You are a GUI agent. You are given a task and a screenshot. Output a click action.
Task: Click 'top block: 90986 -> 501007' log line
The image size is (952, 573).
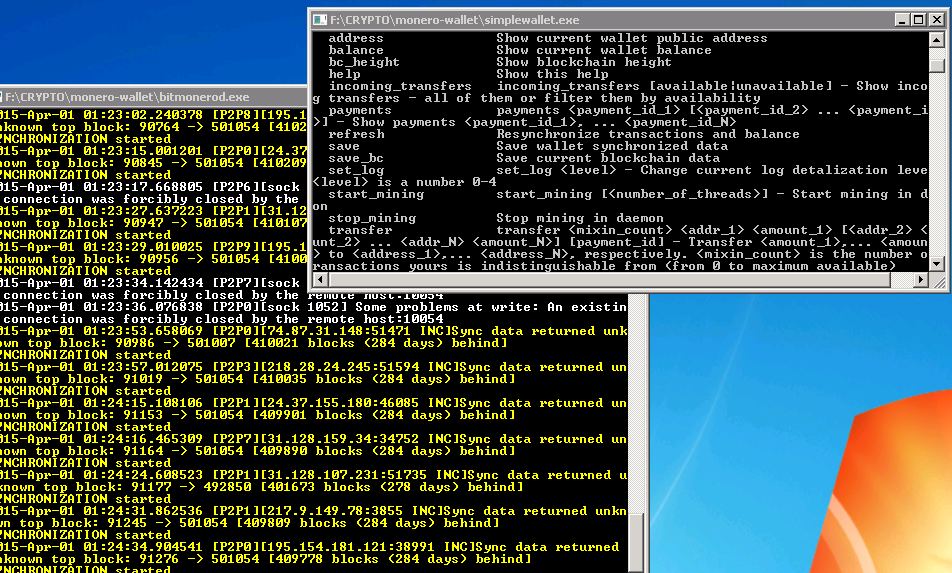click(x=254, y=344)
